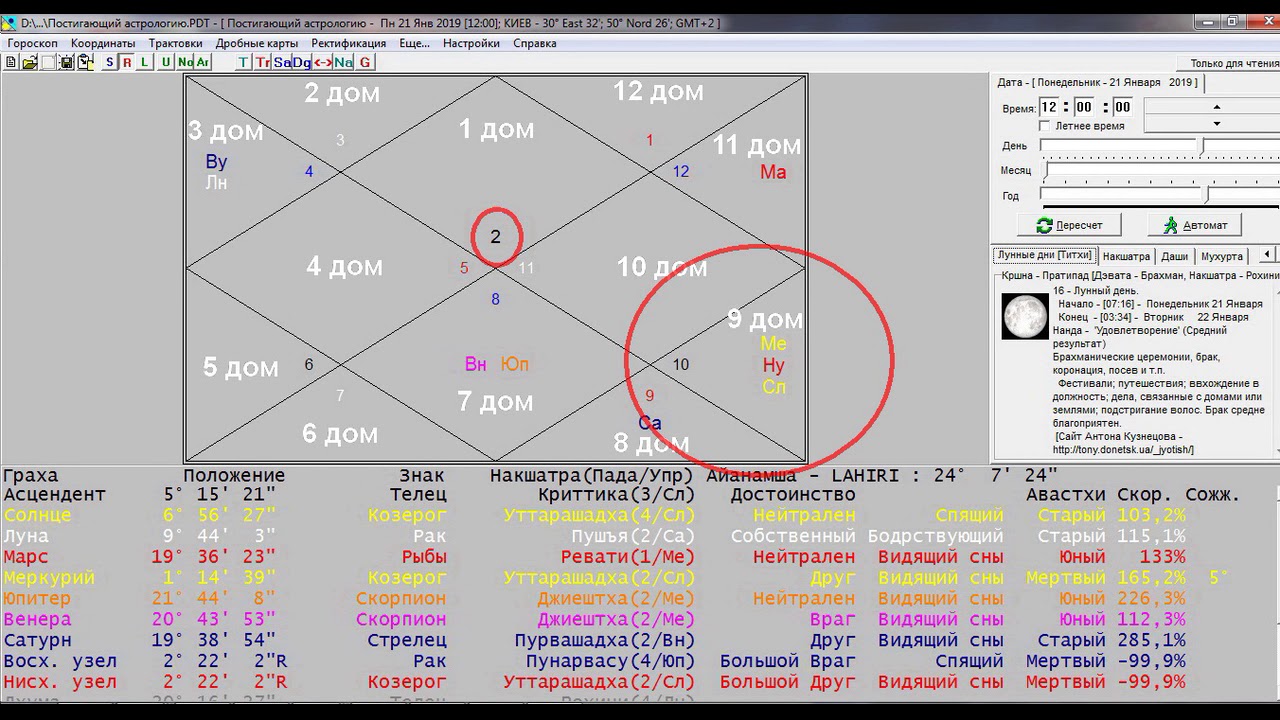Click the Ar toolbar button

coord(203,62)
